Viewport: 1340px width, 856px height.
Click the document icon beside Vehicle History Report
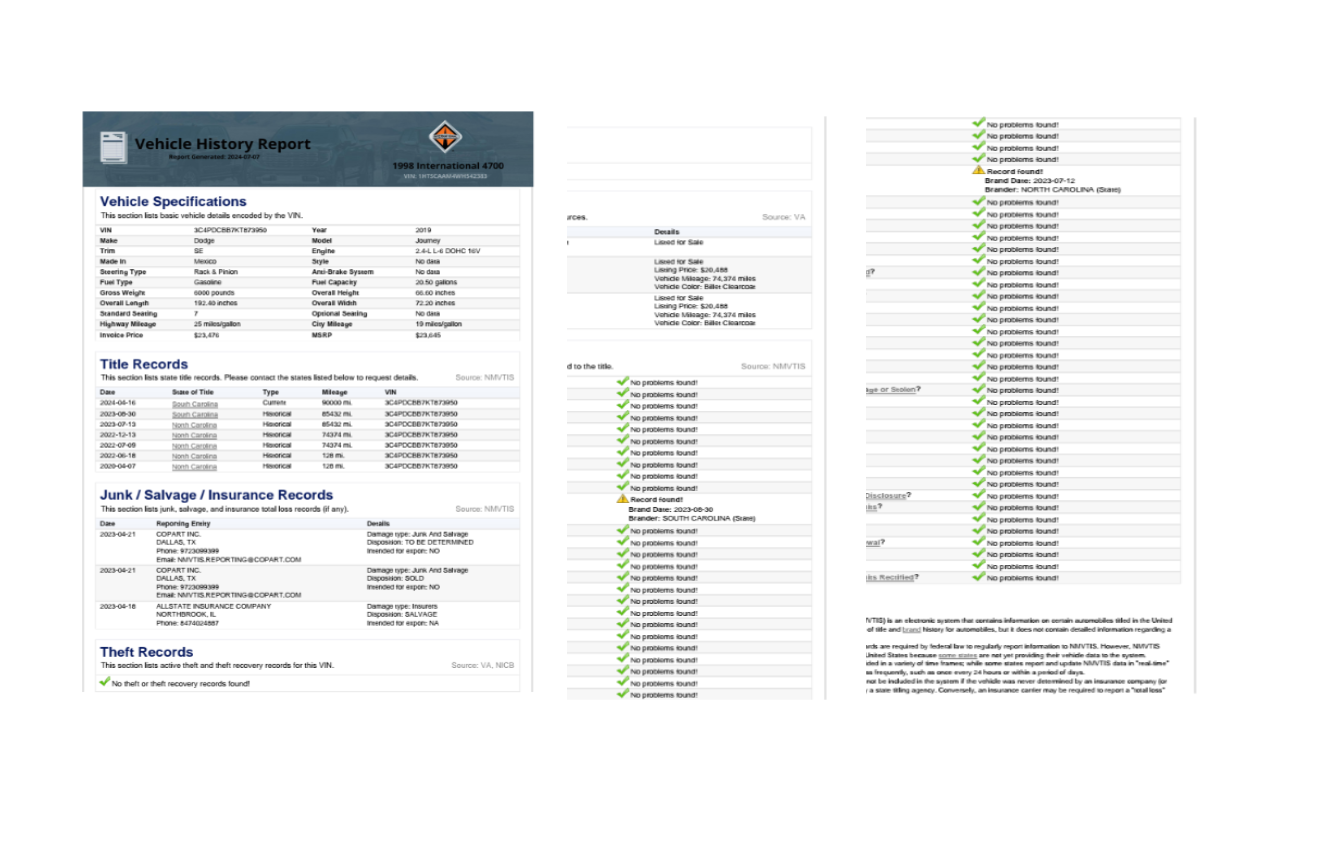114,149
